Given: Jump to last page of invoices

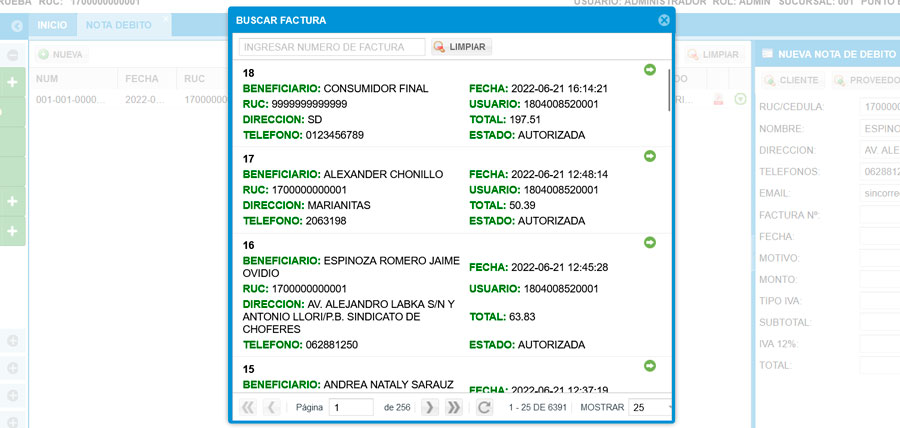Looking at the screenshot, I should pyautogui.click(x=453, y=408).
